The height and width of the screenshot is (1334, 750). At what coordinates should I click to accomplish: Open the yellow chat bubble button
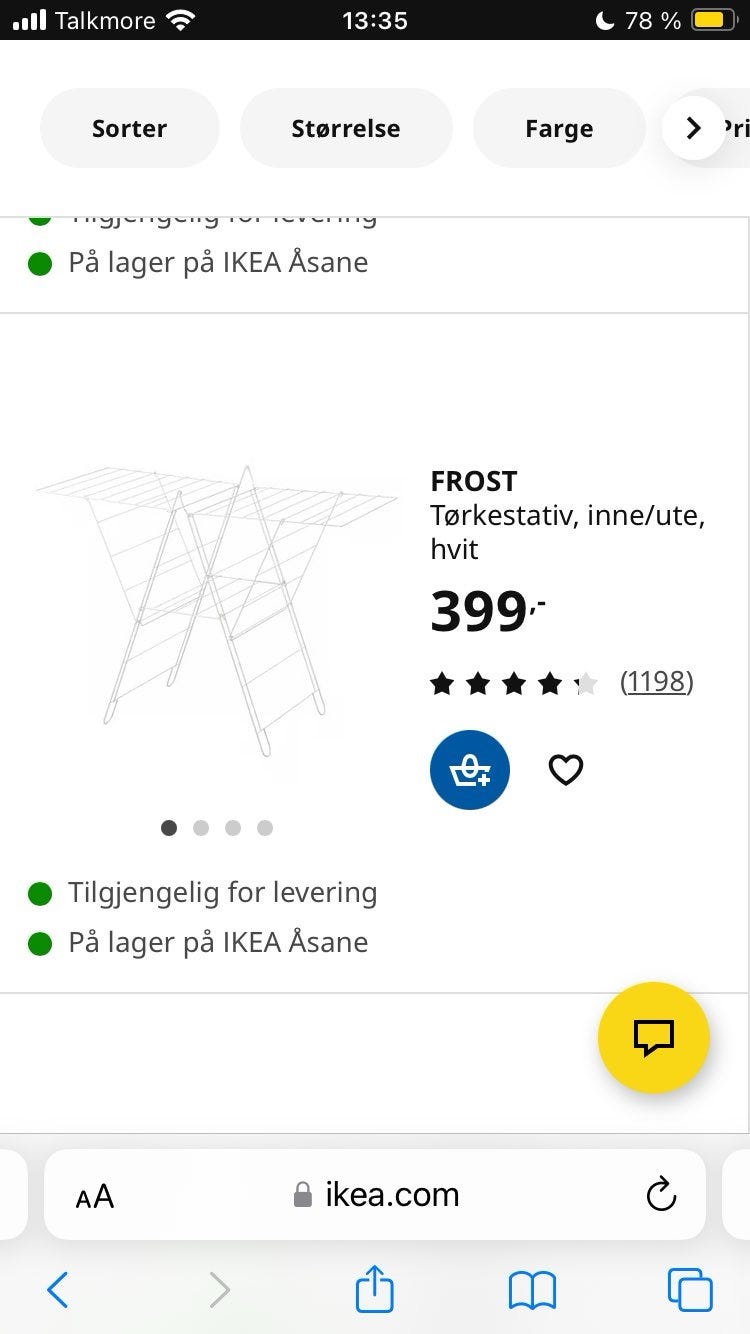pyautogui.click(x=654, y=1037)
